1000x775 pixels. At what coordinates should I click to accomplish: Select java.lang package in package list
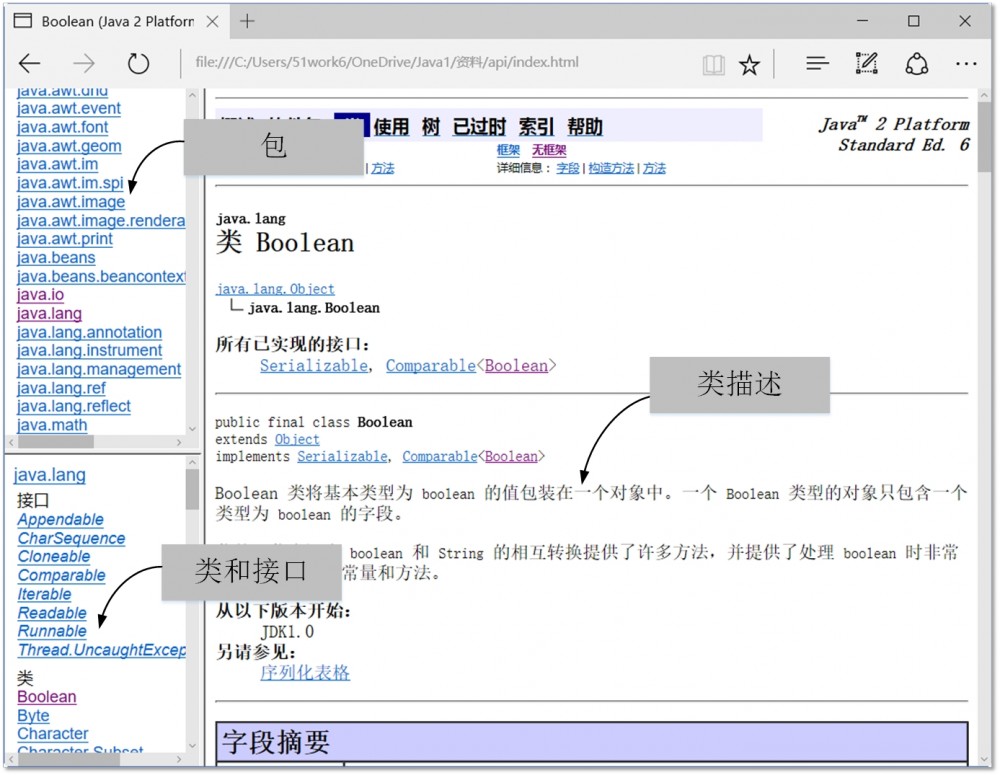click(49, 314)
